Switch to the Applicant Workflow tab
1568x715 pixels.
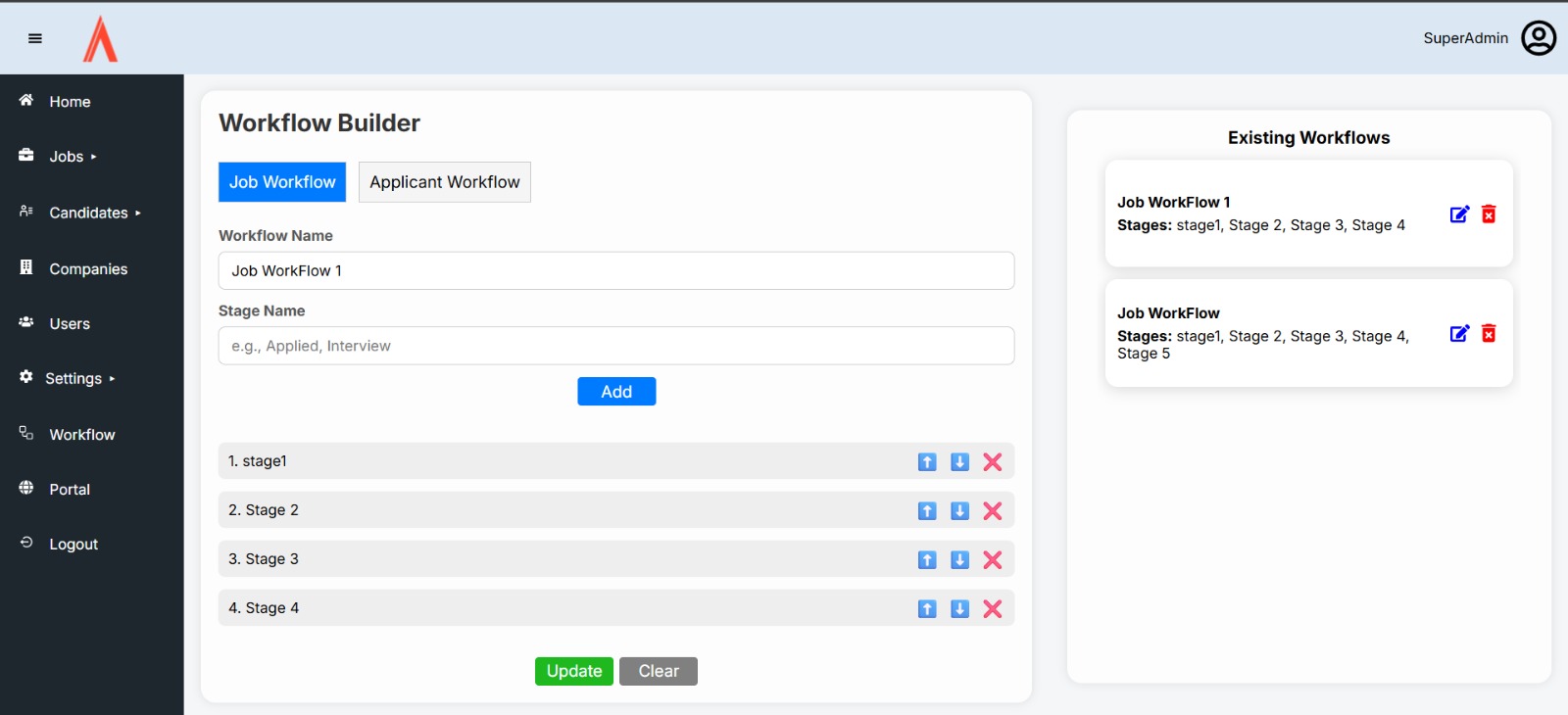pos(444,182)
